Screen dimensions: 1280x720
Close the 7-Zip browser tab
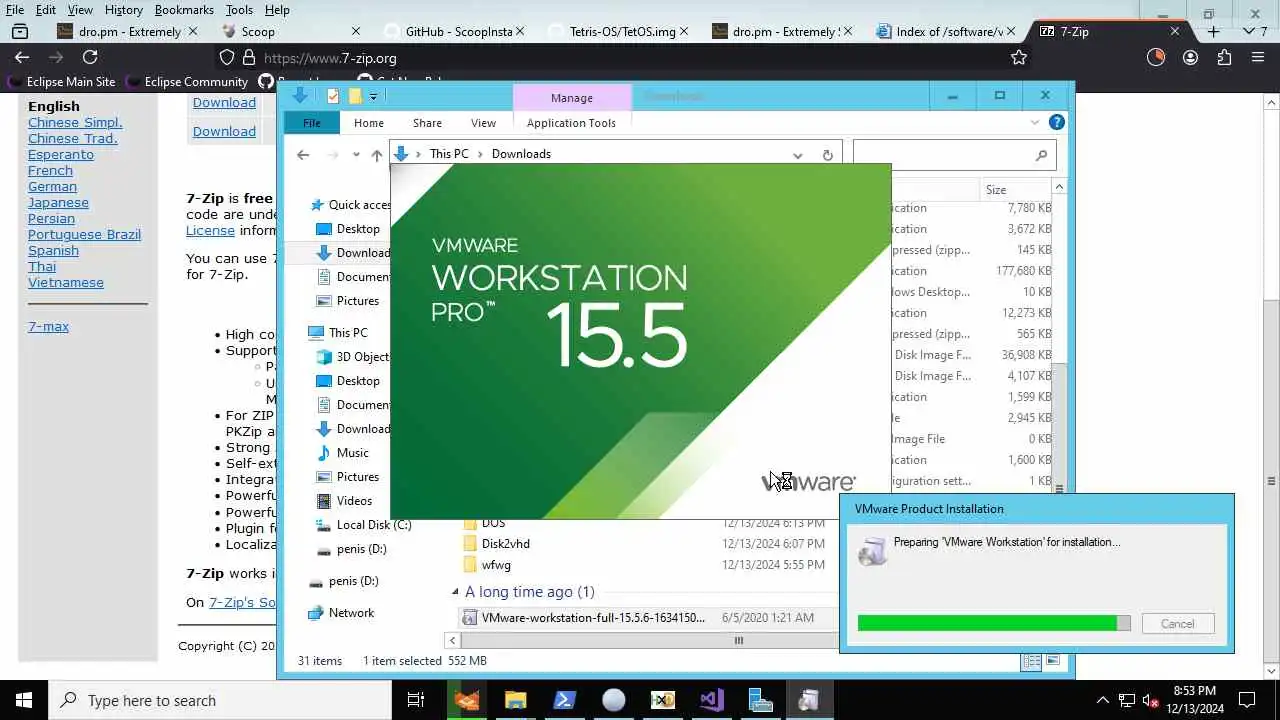point(1175,31)
